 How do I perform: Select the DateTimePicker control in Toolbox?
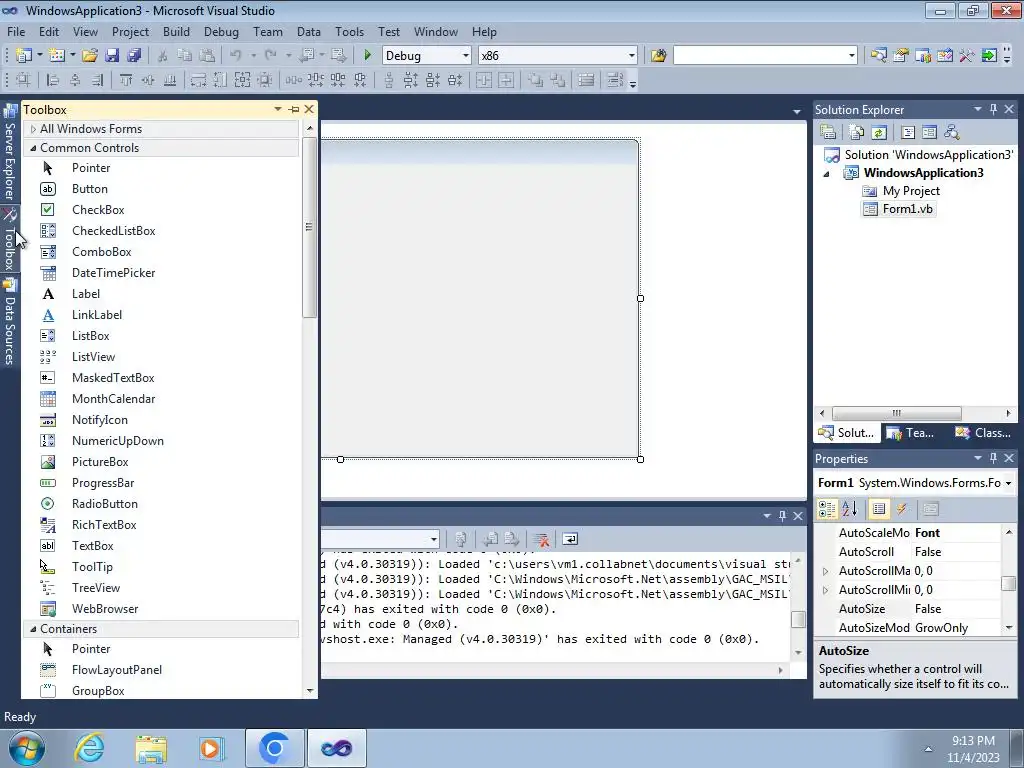[113, 272]
